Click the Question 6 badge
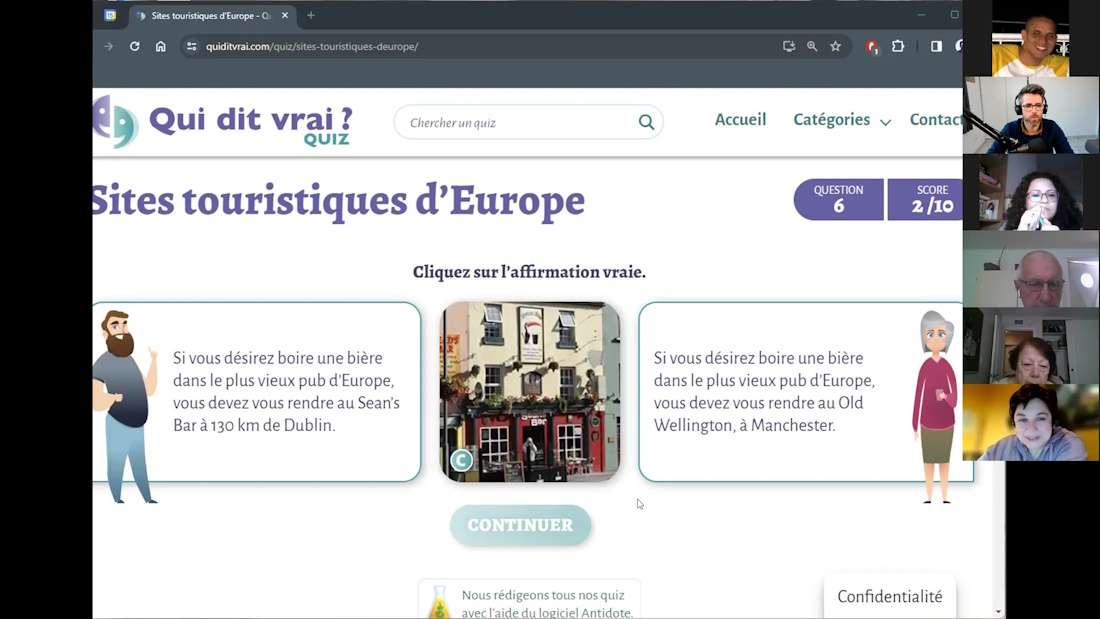The width and height of the screenshot is (1100, 619). click(838, 199)
